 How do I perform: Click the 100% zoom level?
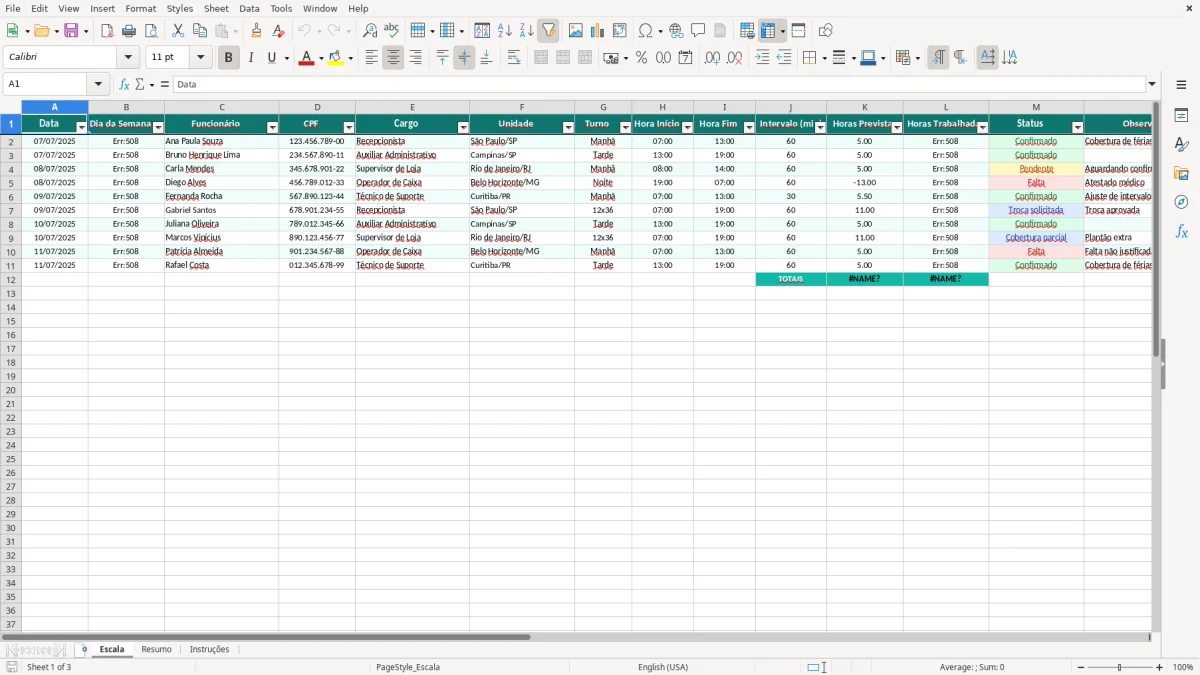point(1183,667)
